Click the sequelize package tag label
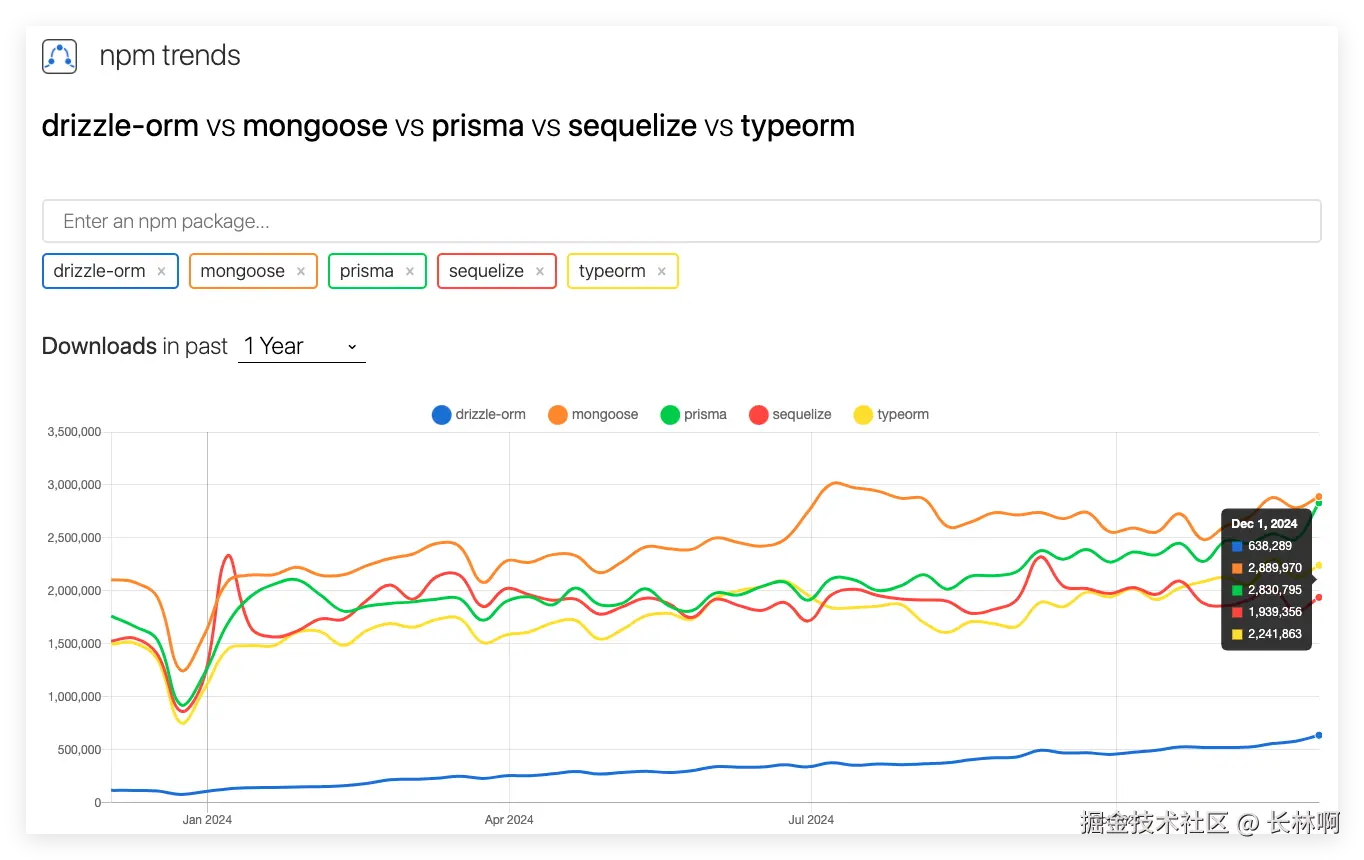Viewport: 1364px width, 860px height. point(486,271)
